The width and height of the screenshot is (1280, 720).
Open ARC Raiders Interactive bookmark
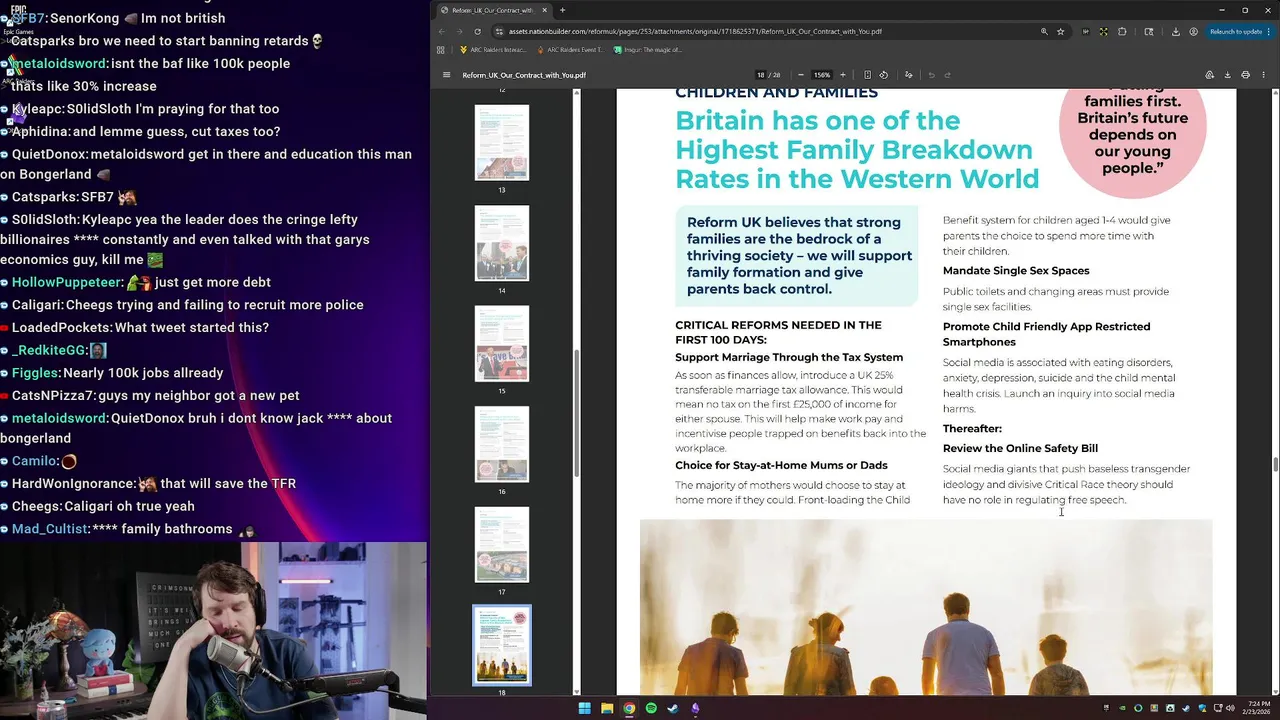(x=493, y=49)
